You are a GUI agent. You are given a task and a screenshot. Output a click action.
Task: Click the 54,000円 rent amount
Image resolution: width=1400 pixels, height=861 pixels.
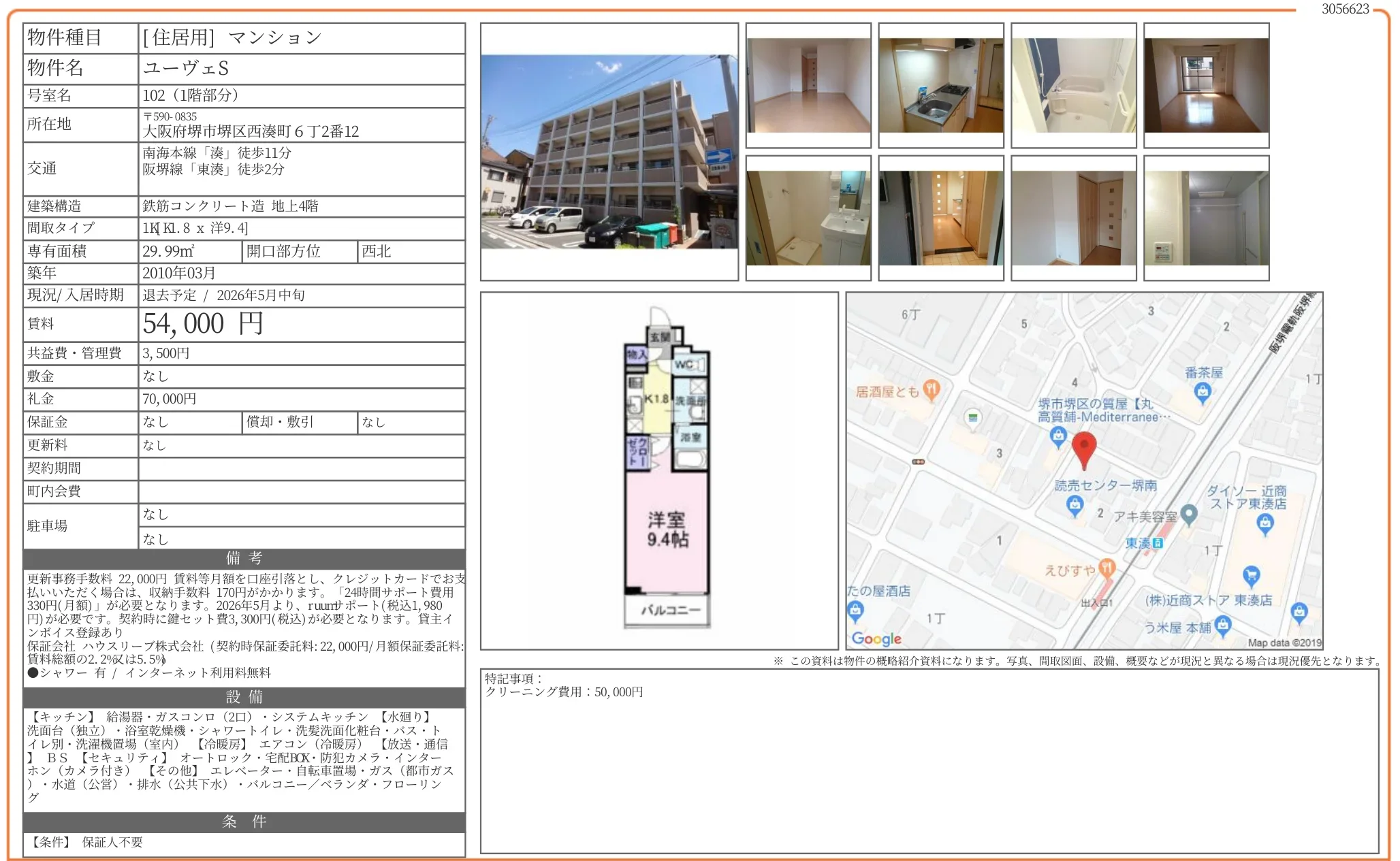coord(203,324)
